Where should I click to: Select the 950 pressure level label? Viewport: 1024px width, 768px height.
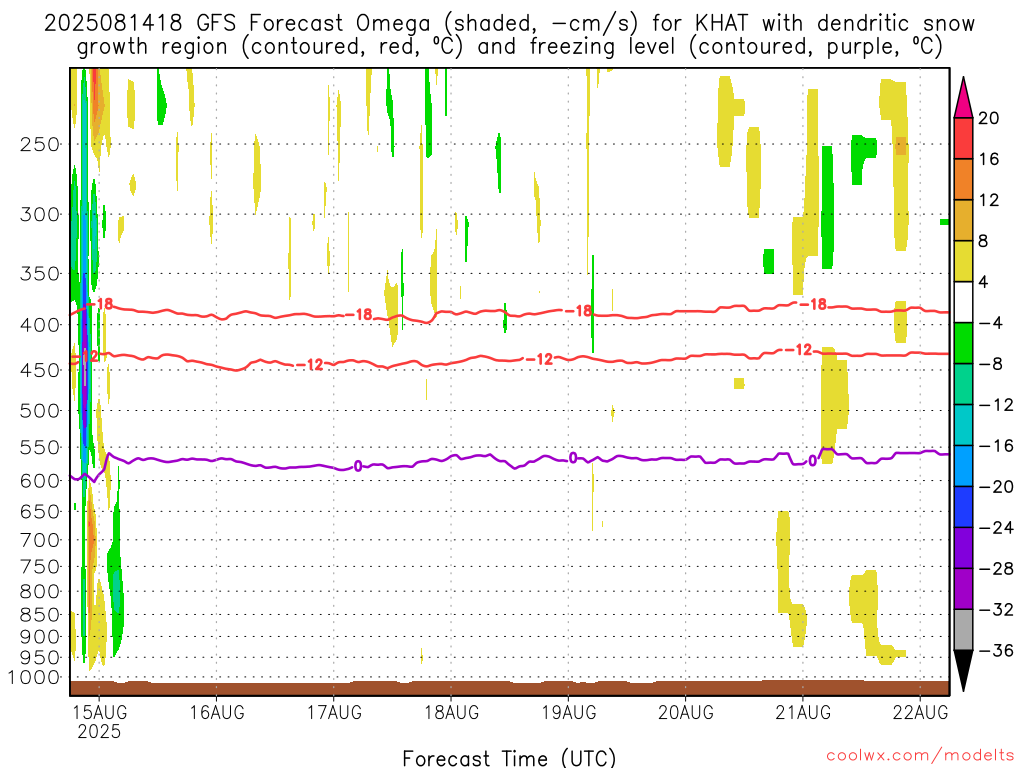40,658
